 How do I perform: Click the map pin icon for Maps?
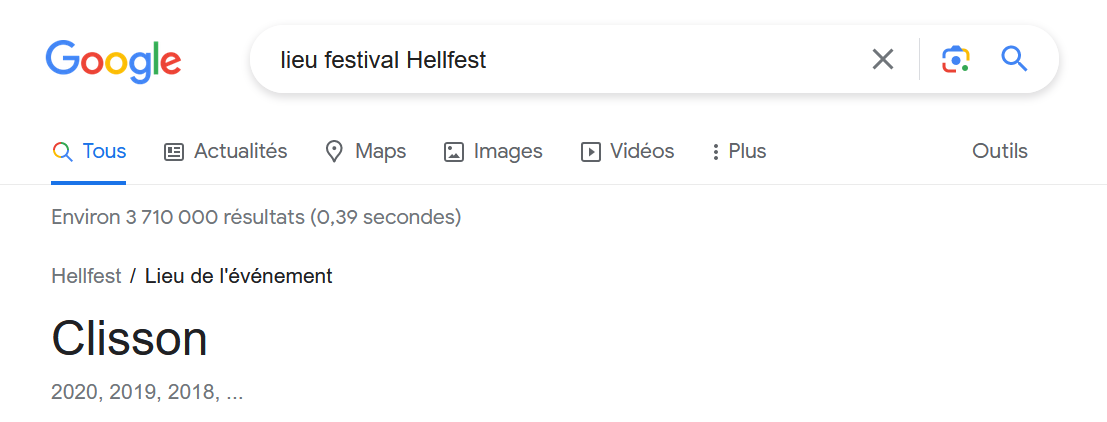[x=334, y=152]
